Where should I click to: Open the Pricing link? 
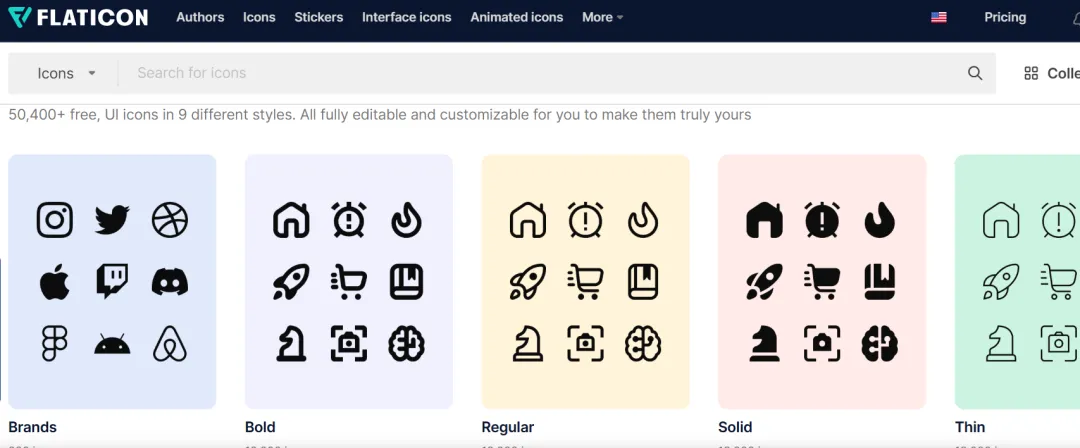click(1005, 17)
